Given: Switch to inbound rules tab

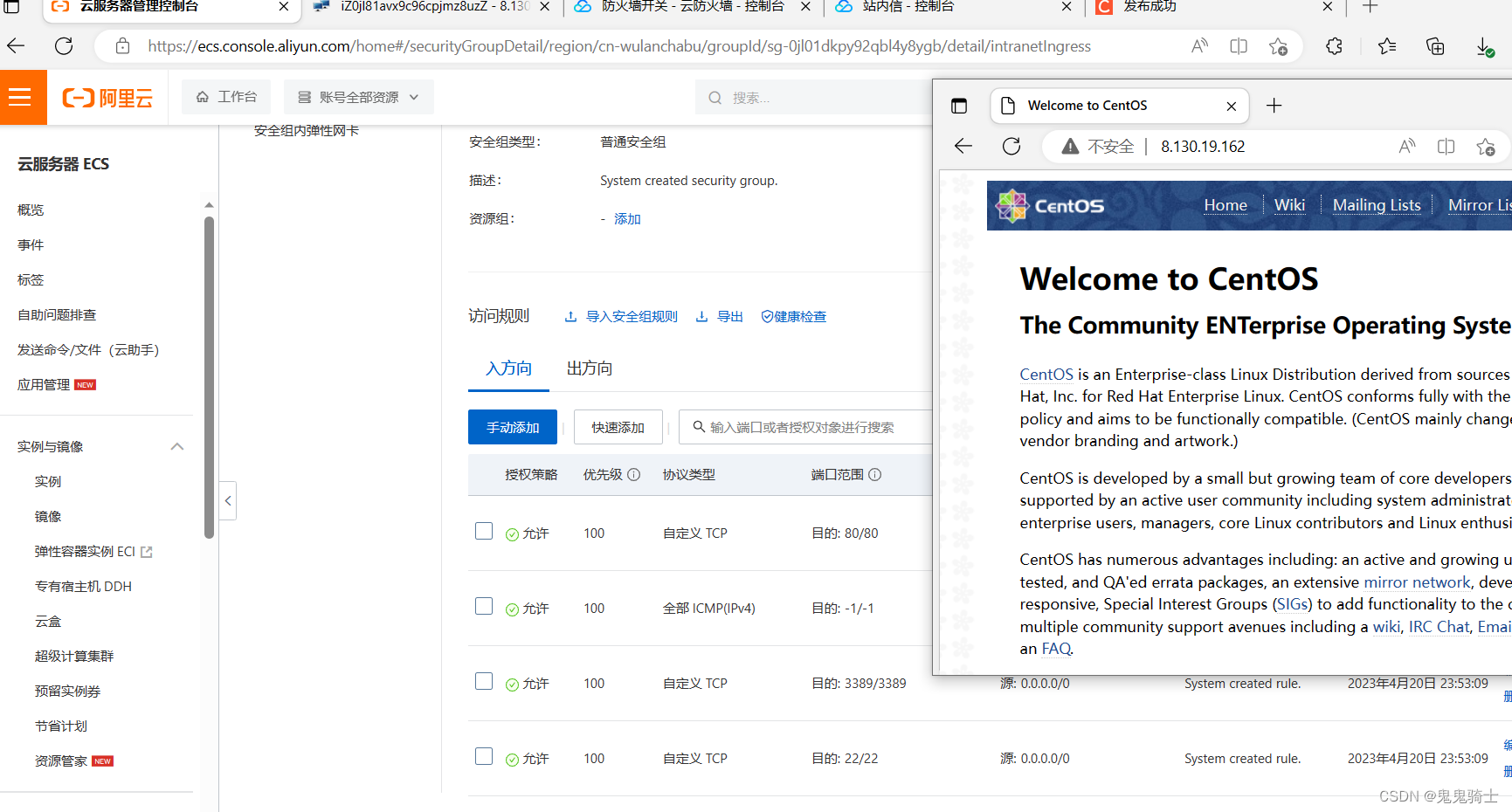Looking at the screenshot, I should [508, 368].
